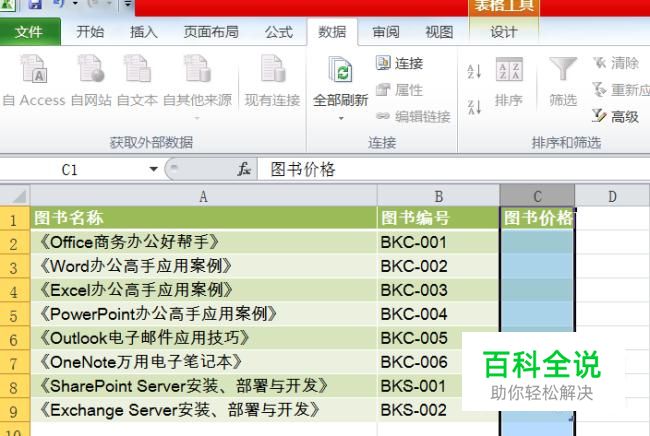650x436 pixels.
Task: Select cell BKC-006
Action: click(420, 362)
